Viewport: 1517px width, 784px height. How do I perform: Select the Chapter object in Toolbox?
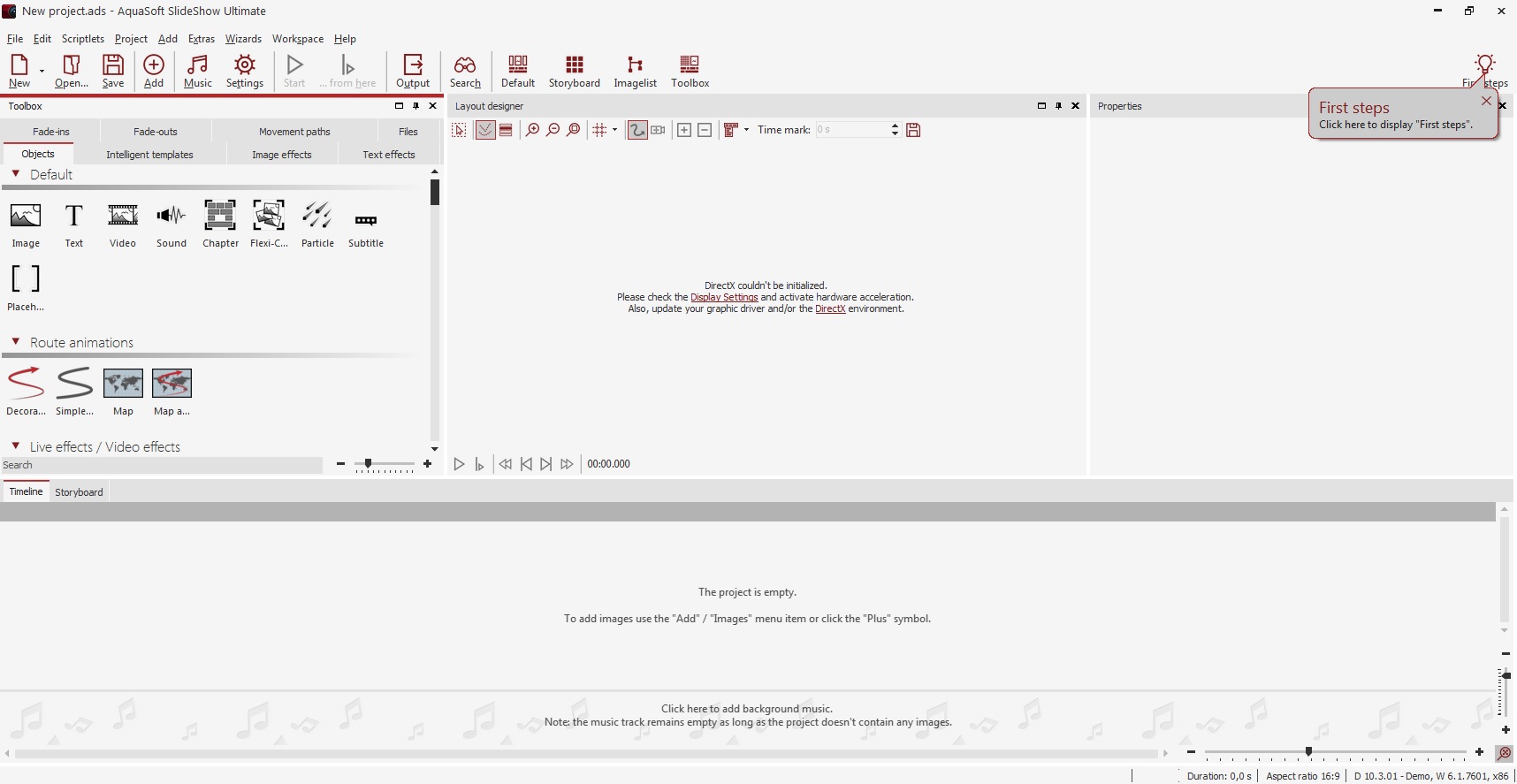[x=220, y=225]
